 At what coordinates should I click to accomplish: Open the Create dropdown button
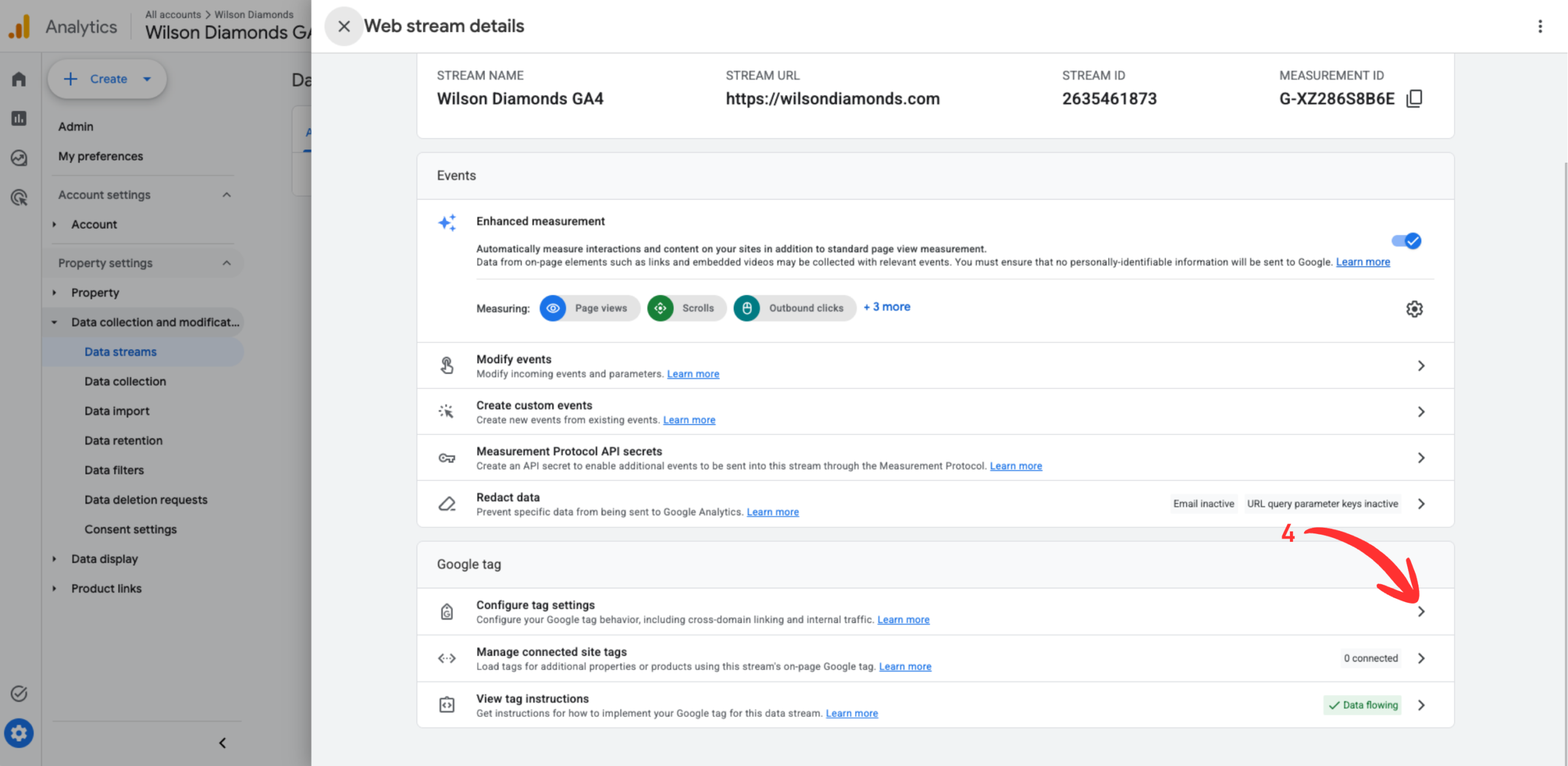coord(108,79)
